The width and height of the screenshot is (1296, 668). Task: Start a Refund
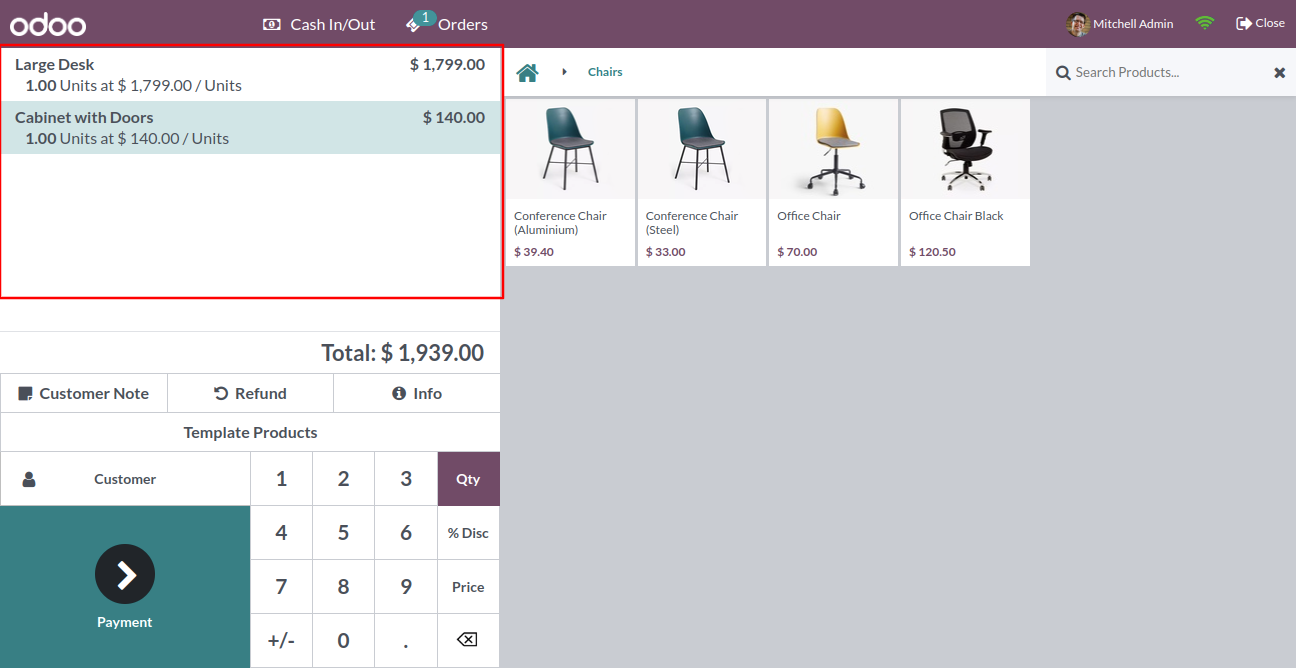click(x=250, y=393)
